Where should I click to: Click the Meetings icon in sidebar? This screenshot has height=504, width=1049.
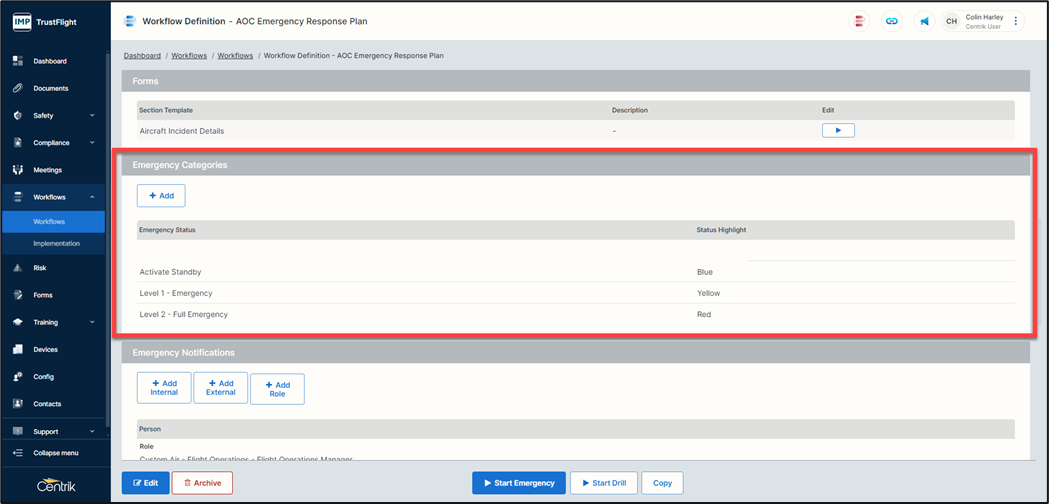click(x=17, y=170)
